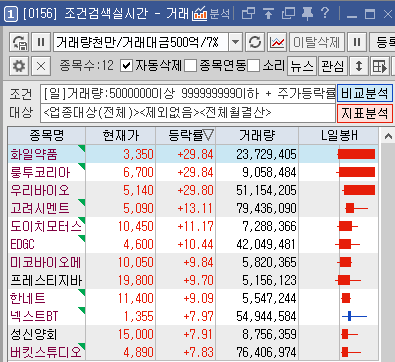The height and width of the screenshot is (362, 395).
Task: Pause real-time search with left pause button
Action: [x=41, y=42]
